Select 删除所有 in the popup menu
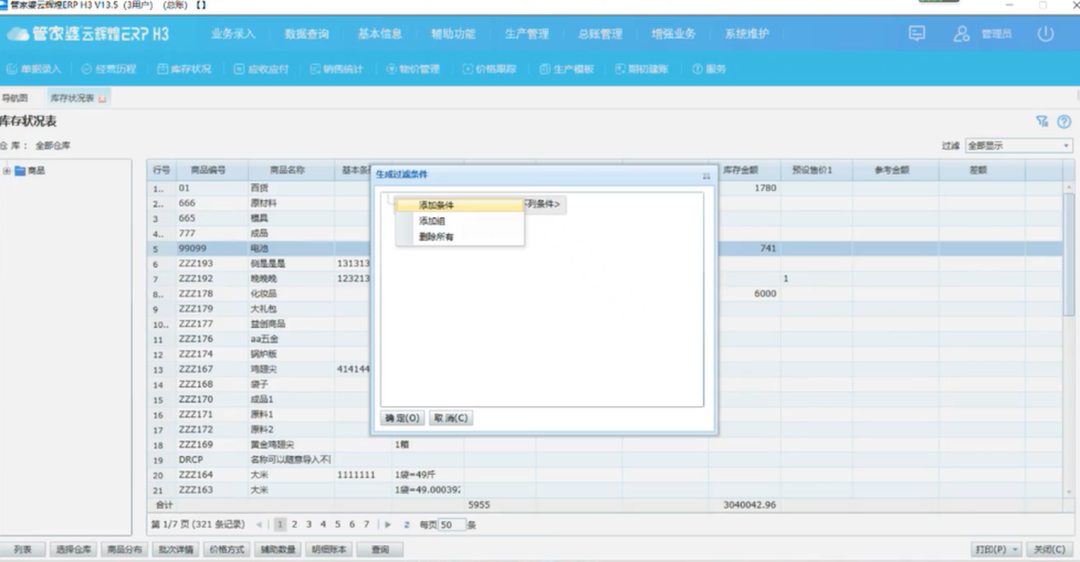1080x562 pixels. coord(459,237)
